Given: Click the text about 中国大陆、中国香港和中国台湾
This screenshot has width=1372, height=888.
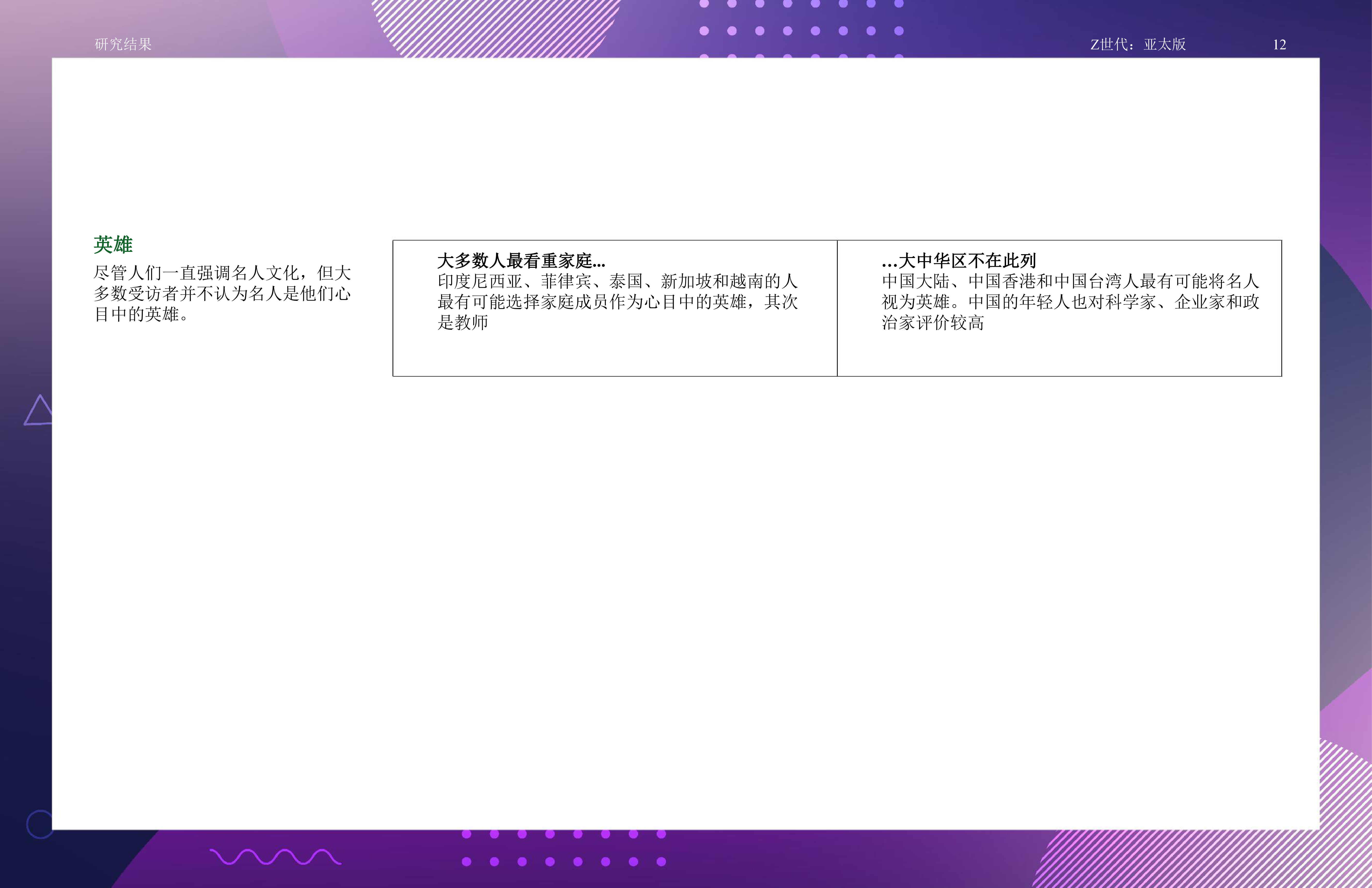Looking at the screenshot, I should click(1070, 302).
